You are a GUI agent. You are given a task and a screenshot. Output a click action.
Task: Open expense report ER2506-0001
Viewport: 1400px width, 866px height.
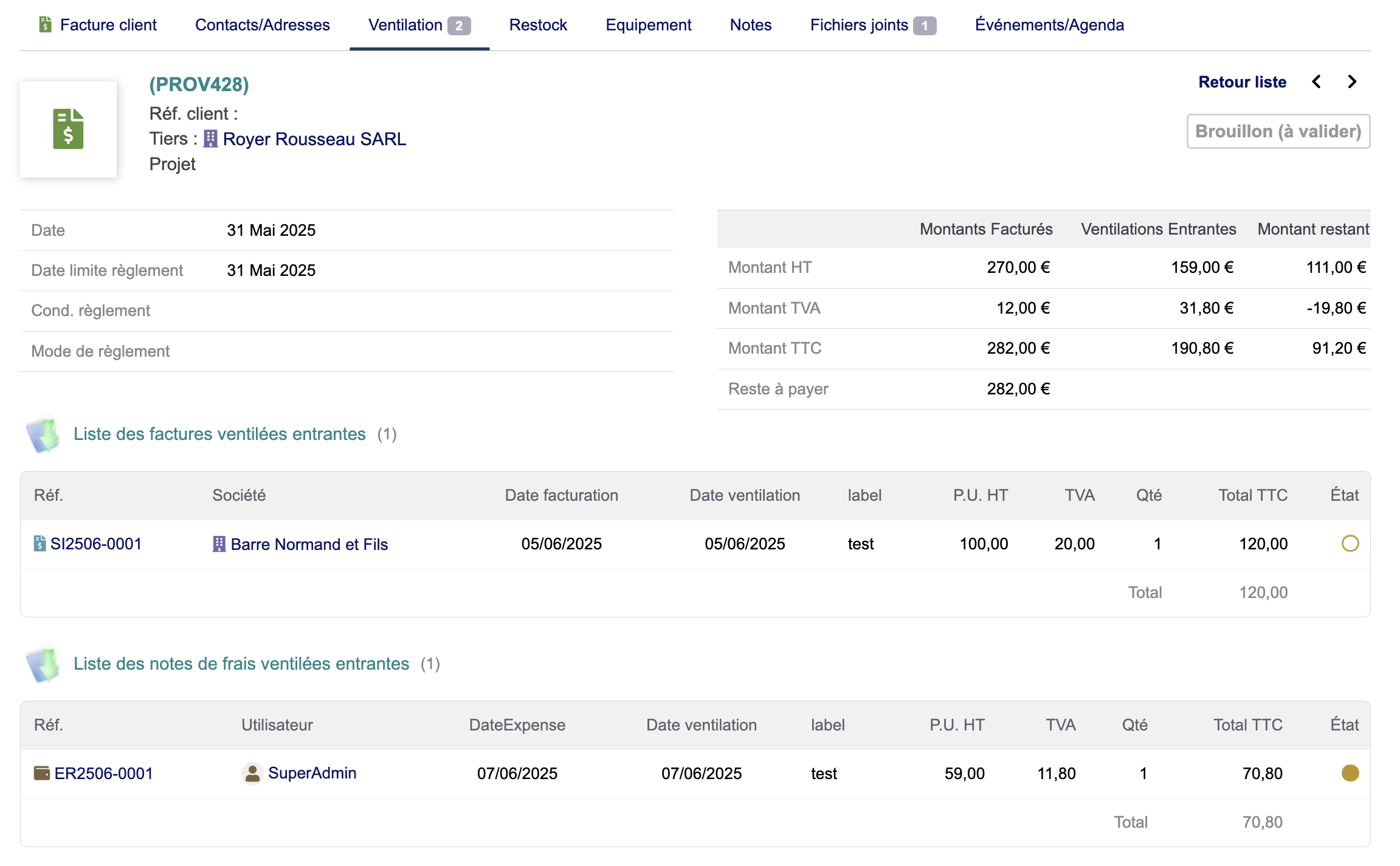tap(103, 774)
